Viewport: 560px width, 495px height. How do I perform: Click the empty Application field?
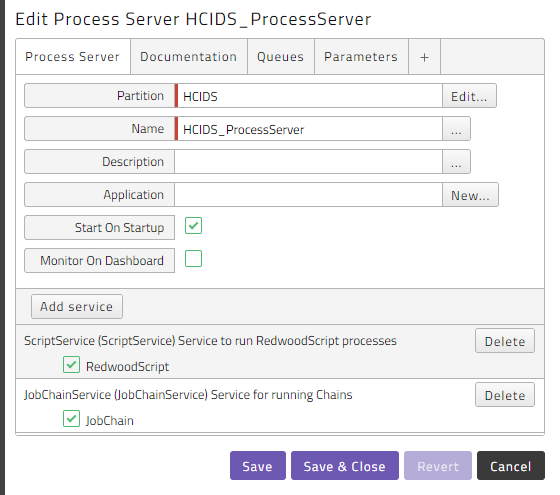(308, 195)
